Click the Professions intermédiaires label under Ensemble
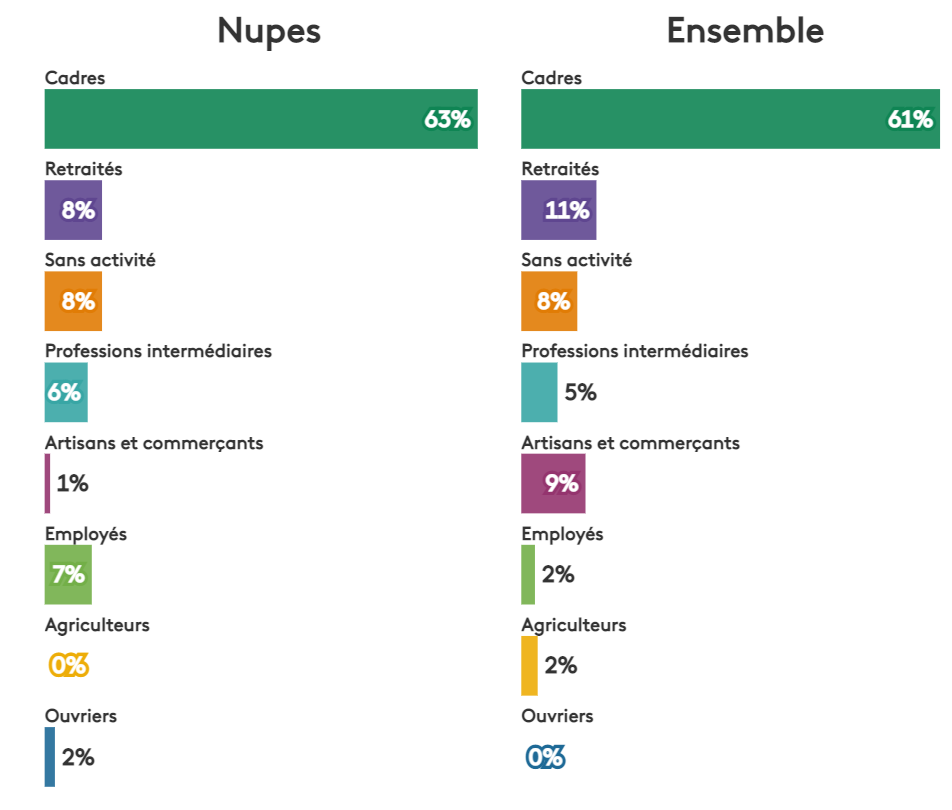 pyautogui.click(x=635, y=351)
